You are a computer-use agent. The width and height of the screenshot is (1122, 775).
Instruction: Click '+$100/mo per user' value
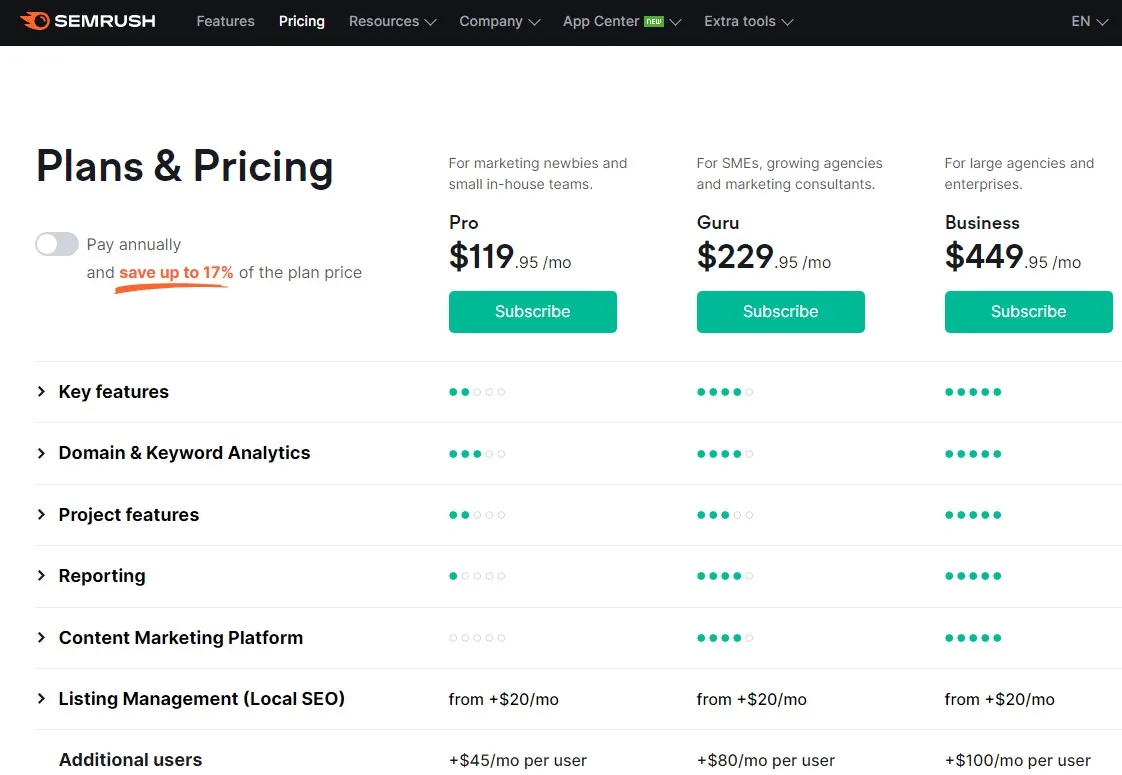point(1018,760)
